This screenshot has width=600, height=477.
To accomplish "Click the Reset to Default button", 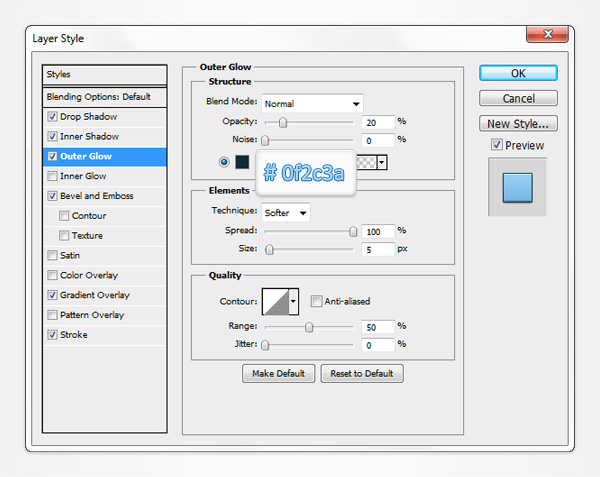I will point(362,374).
